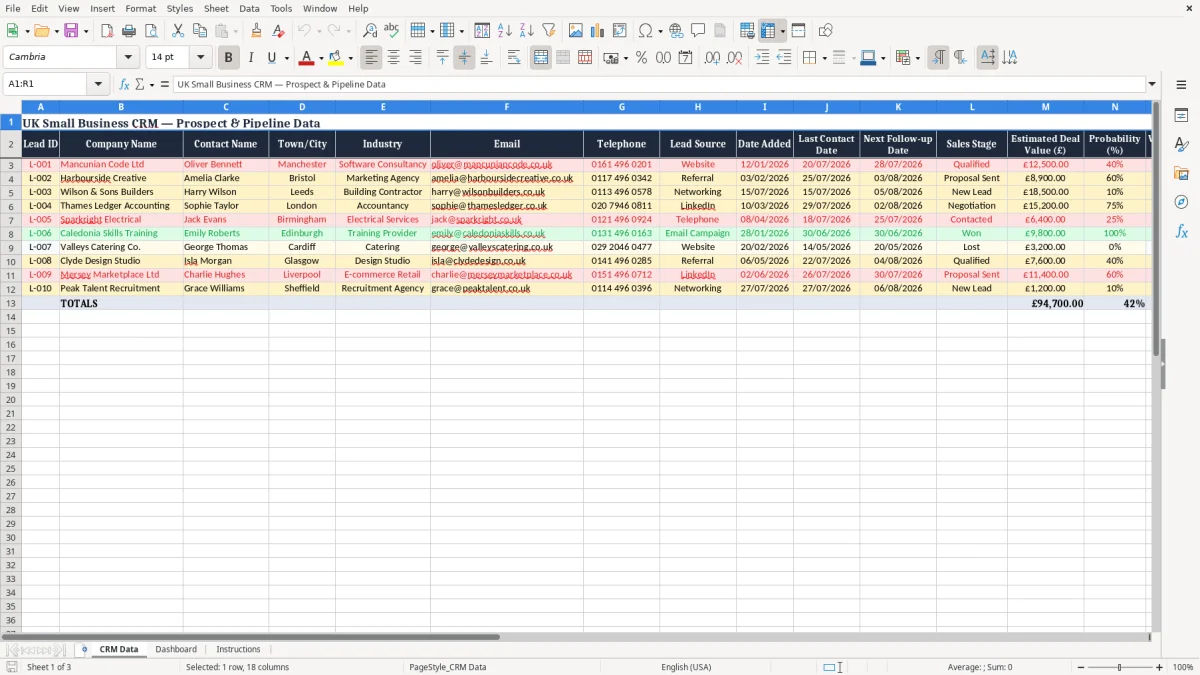
Task: Toggle Freeze Rows and Columns
Action: 768,31
